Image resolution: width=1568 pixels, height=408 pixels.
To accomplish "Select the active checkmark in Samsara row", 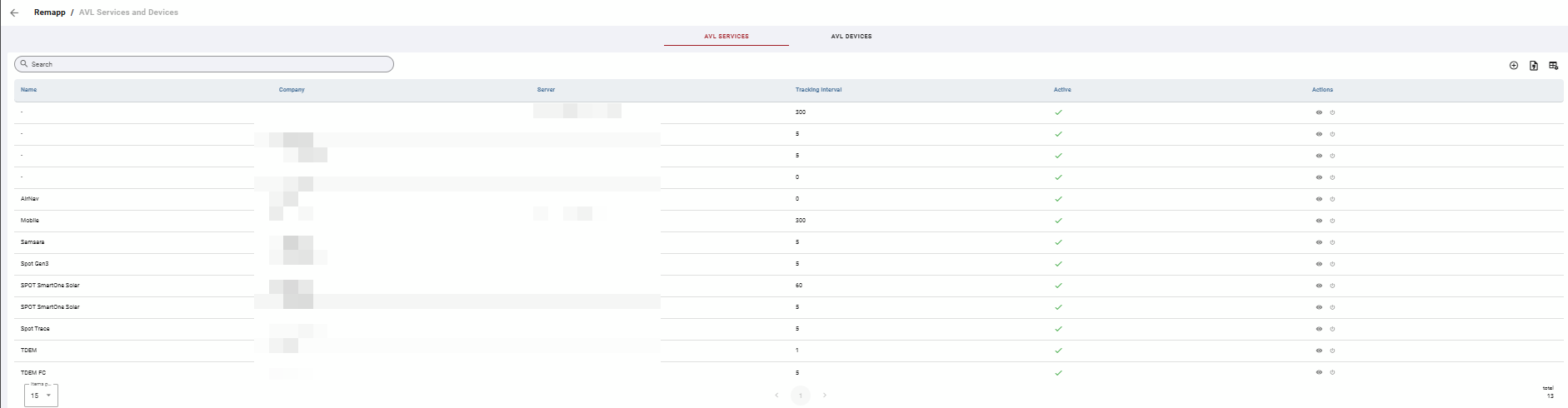I will [1058, 242].
